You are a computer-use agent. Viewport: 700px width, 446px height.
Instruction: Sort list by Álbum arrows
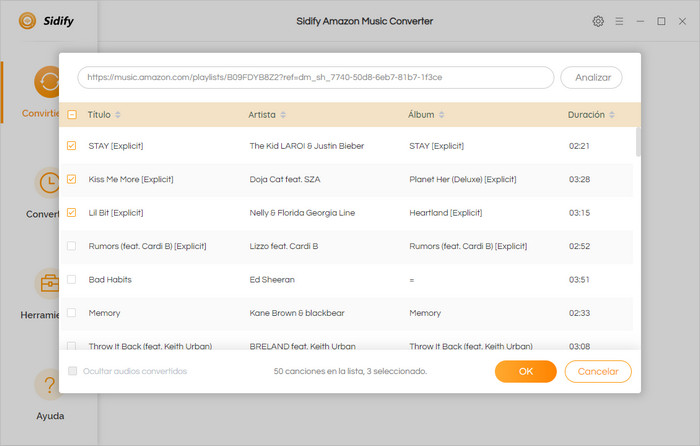(442, 115)
